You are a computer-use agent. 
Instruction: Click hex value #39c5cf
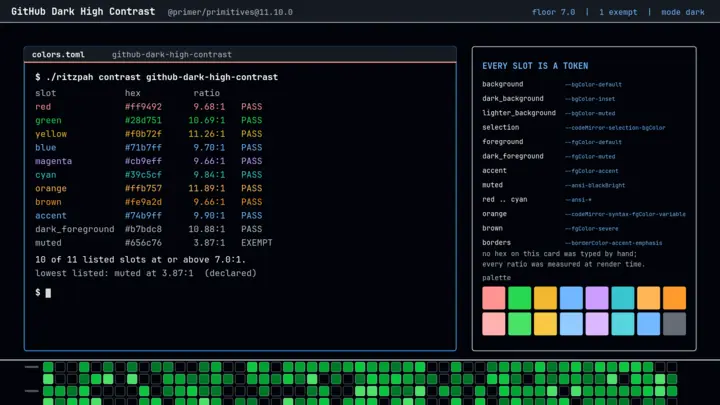tap(143, 175)
